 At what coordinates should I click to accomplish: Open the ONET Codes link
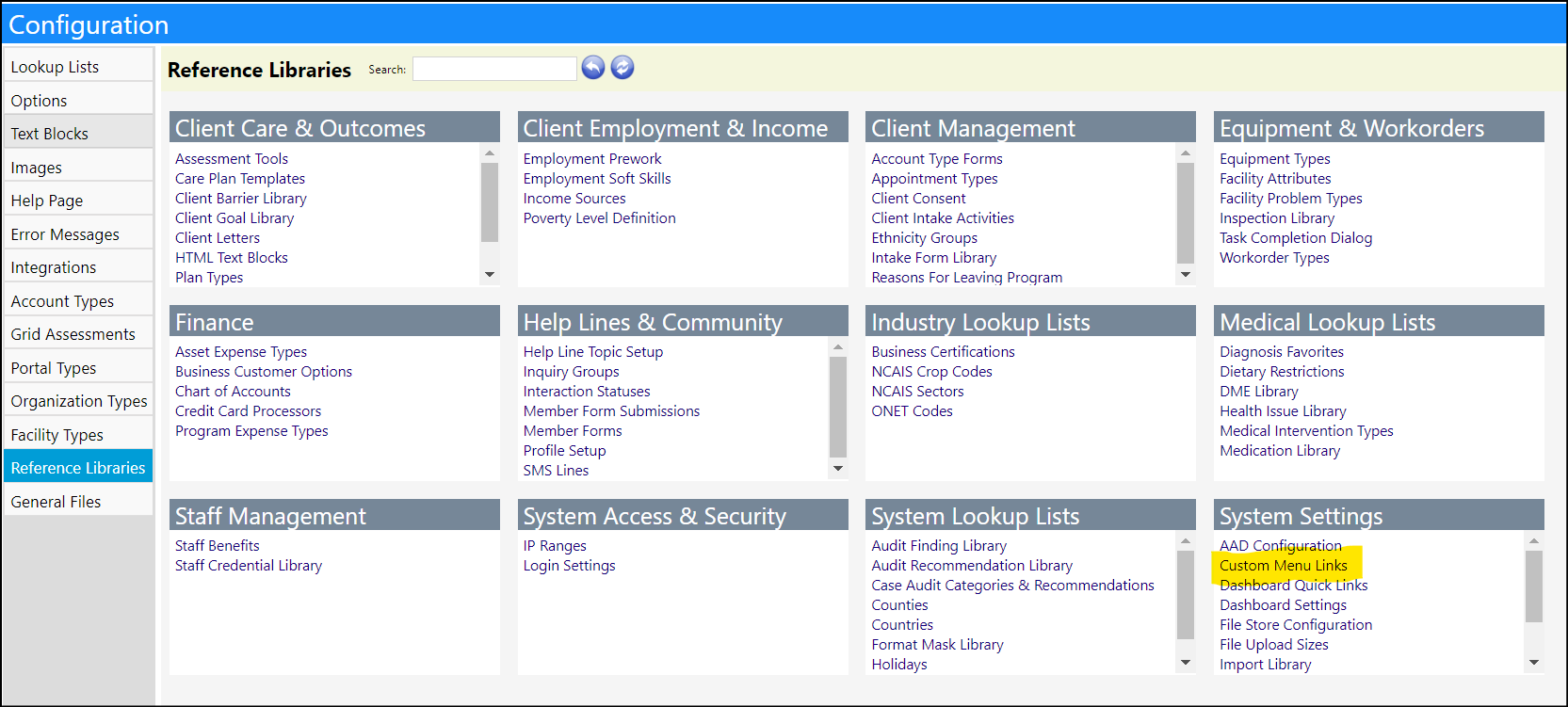point(913,411)
